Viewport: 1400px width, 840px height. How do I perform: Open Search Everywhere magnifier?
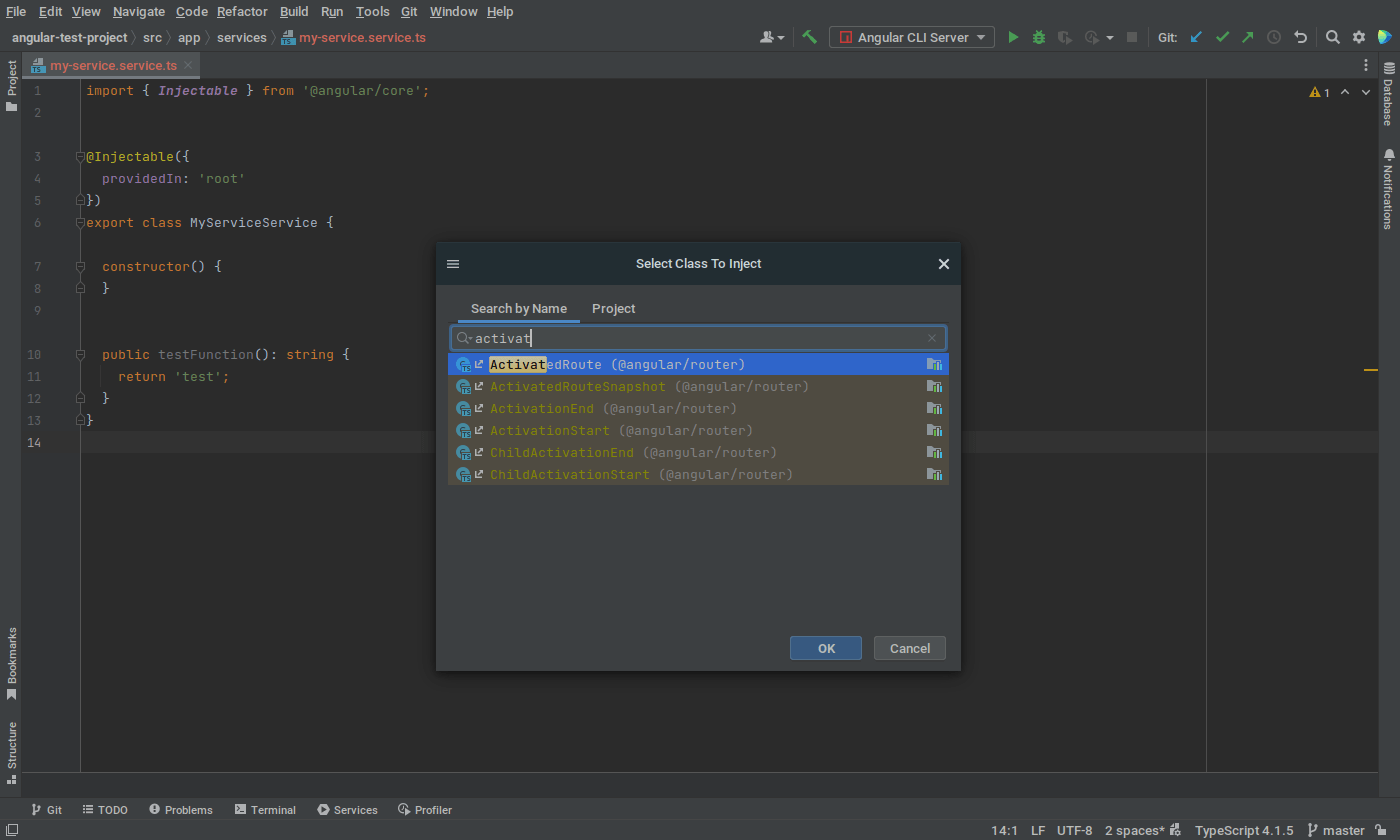1334,36
